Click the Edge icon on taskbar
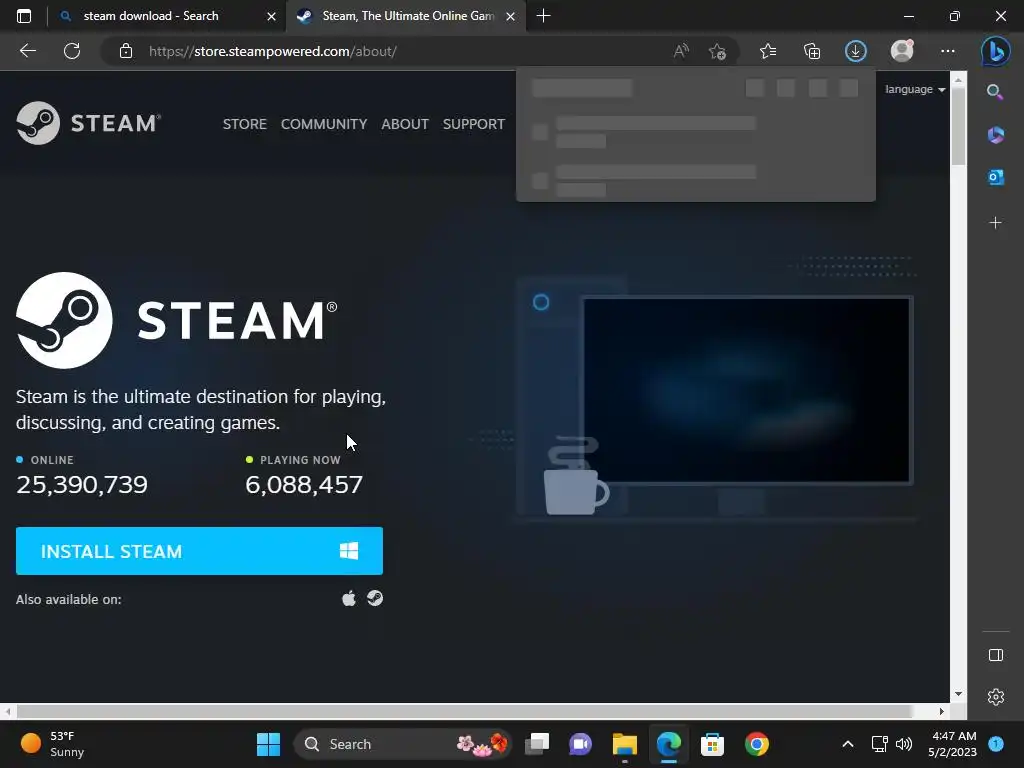Image resolution: width=1024 pixels, height=768 pixels. pos(669,744)
